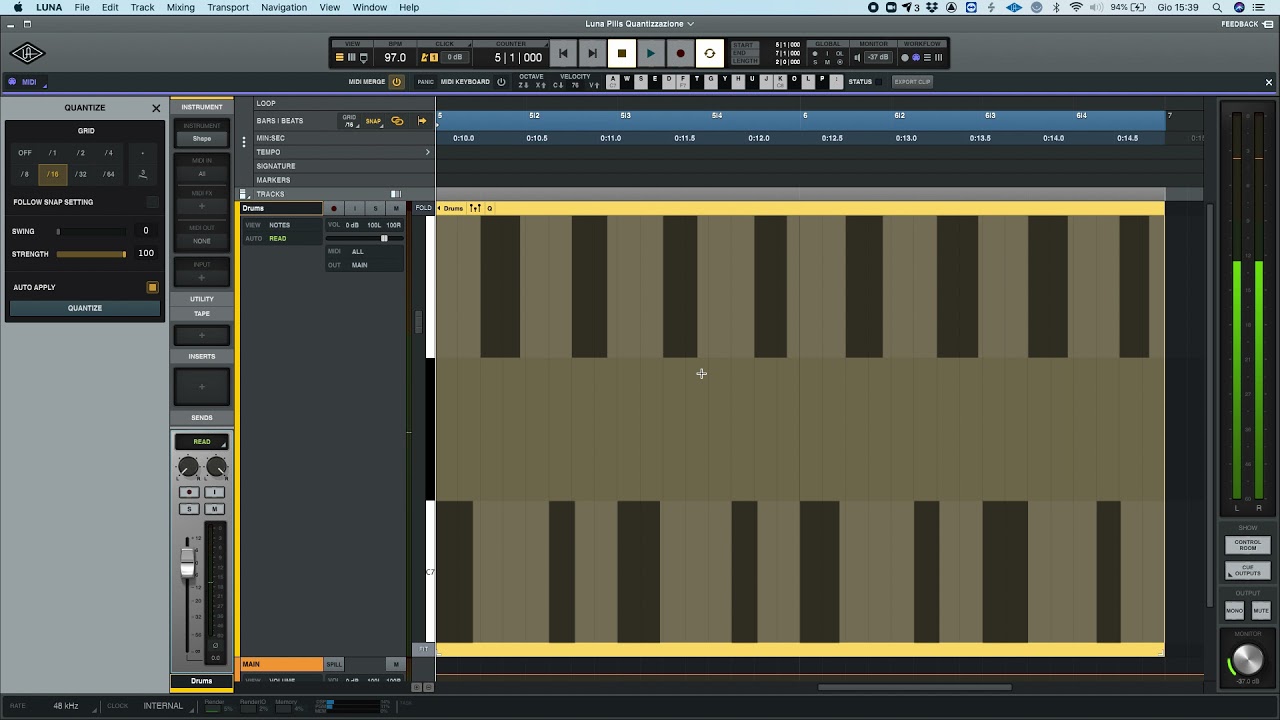Toggle channel strip Solo button
This screenshot has width=1280, height=720.
(x=189, y=509)
